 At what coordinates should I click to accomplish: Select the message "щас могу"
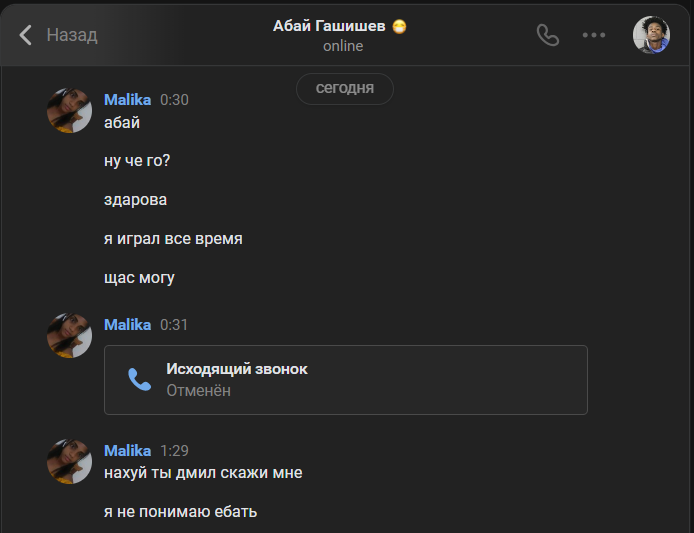(139, 278)
